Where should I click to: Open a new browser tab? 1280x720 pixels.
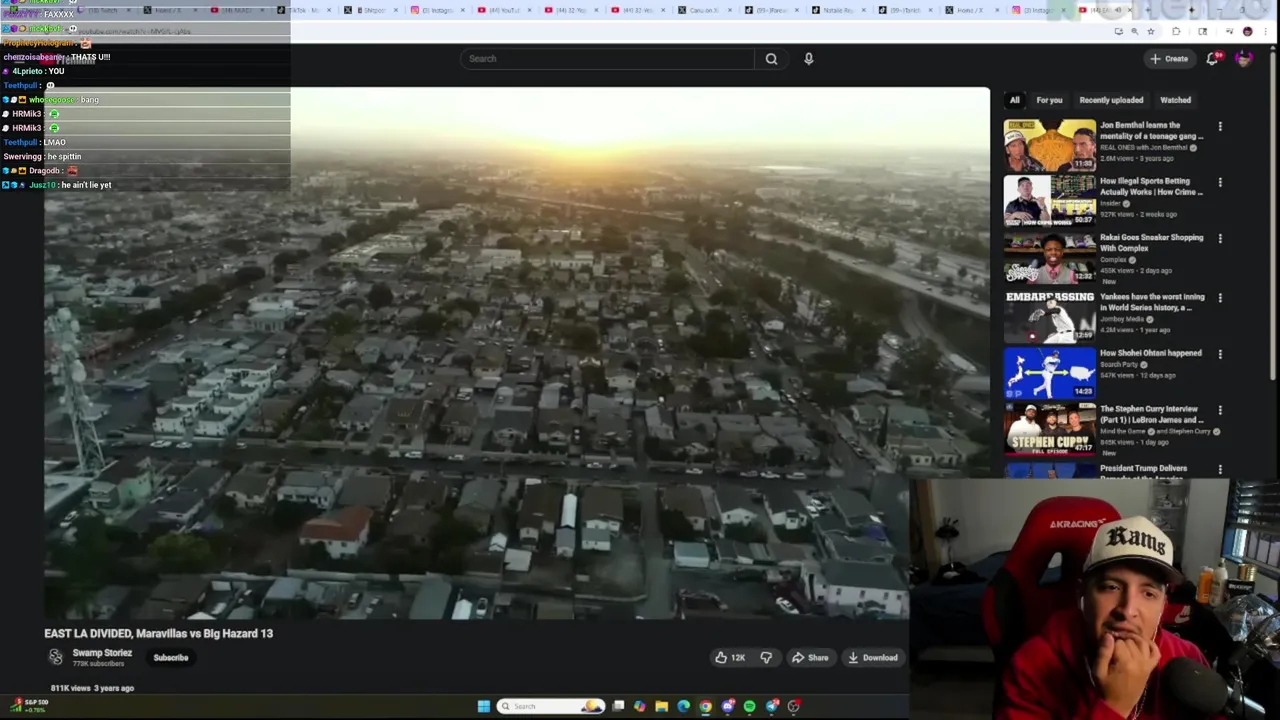tap(1147, 10)
